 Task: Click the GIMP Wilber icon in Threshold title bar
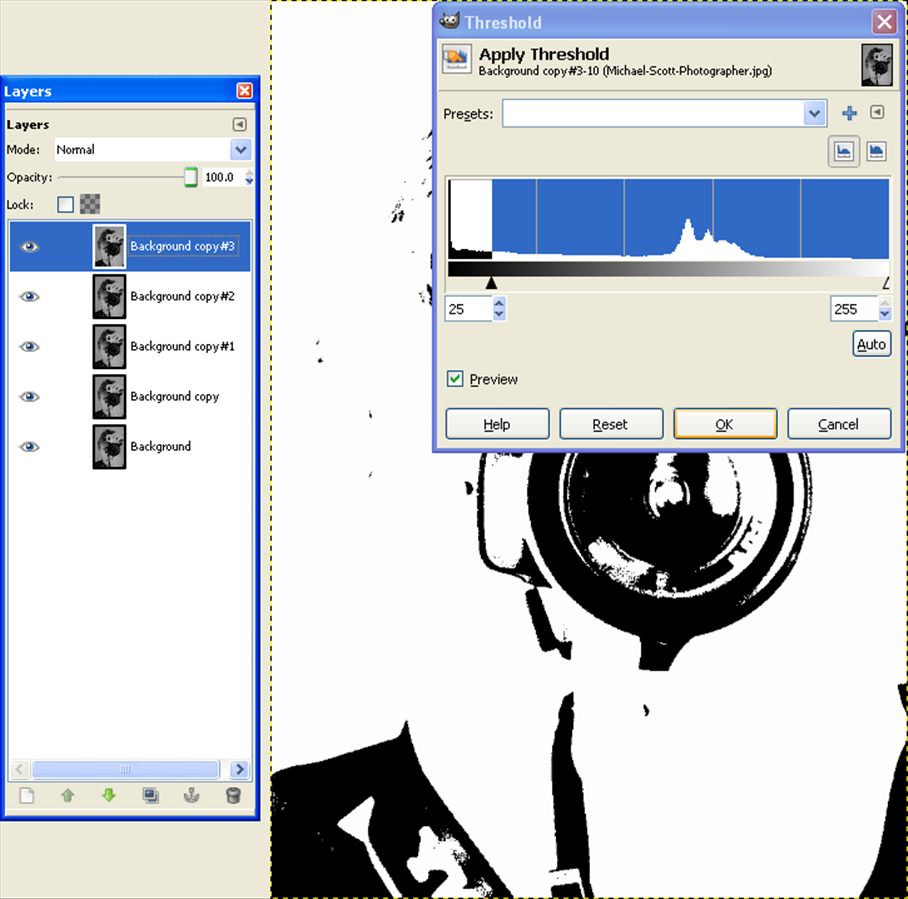click(x=449, y=21)
